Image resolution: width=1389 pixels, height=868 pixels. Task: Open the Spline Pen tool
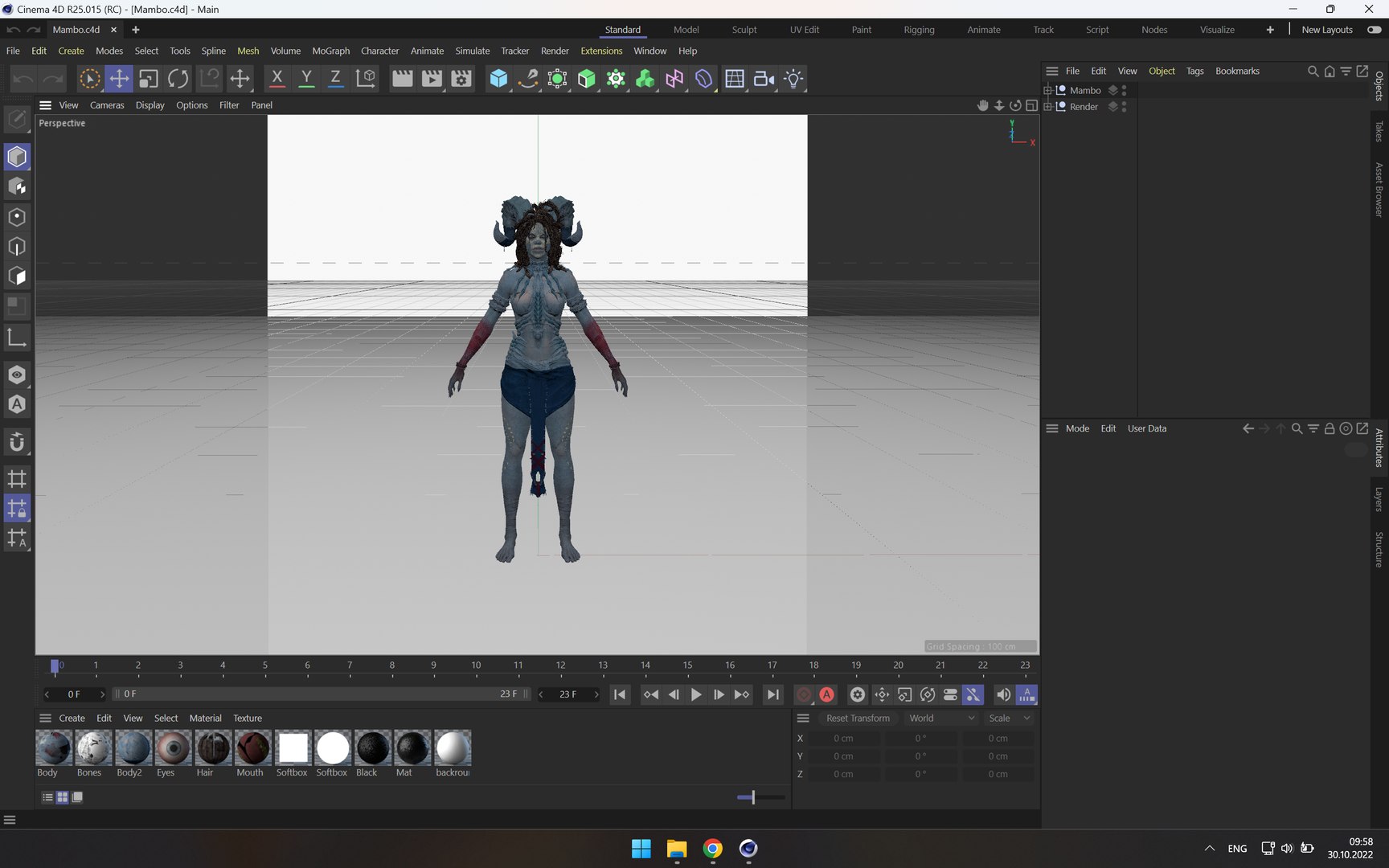coord(528,79)
